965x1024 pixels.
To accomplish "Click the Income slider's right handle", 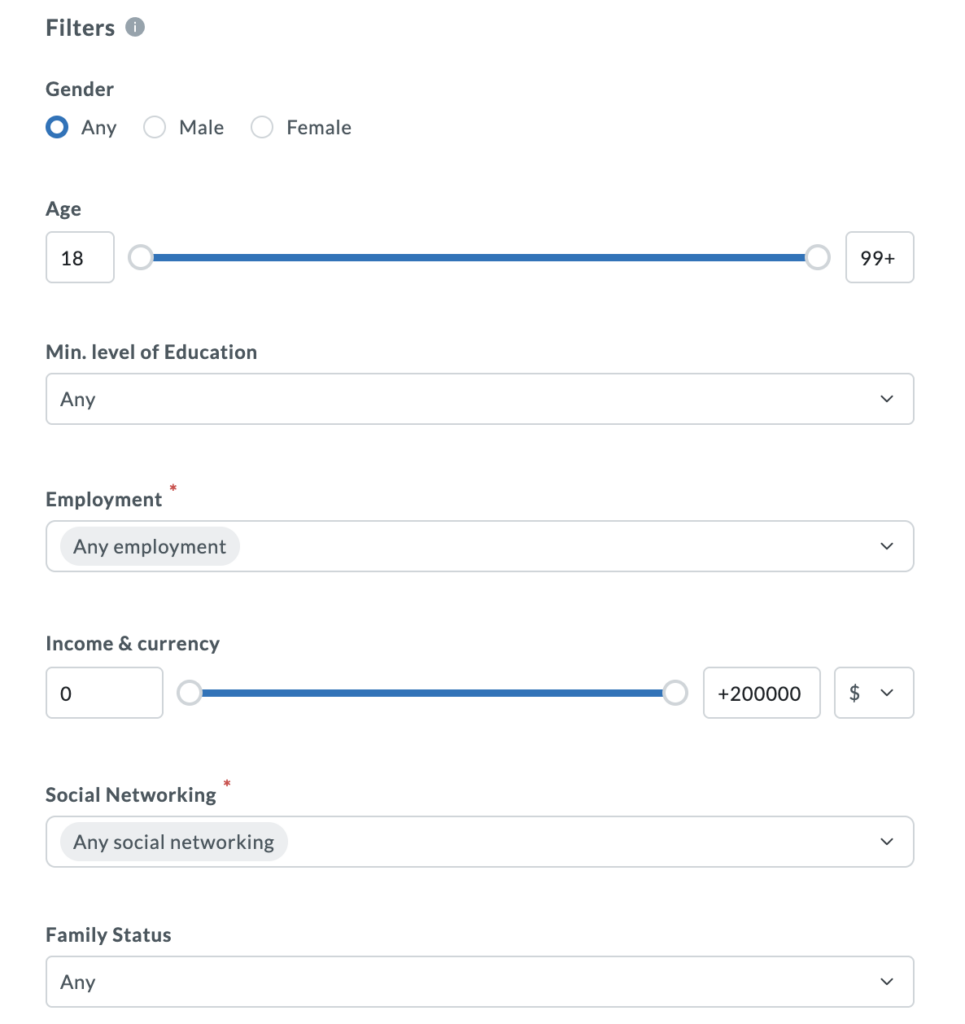I will click(676, 693).
